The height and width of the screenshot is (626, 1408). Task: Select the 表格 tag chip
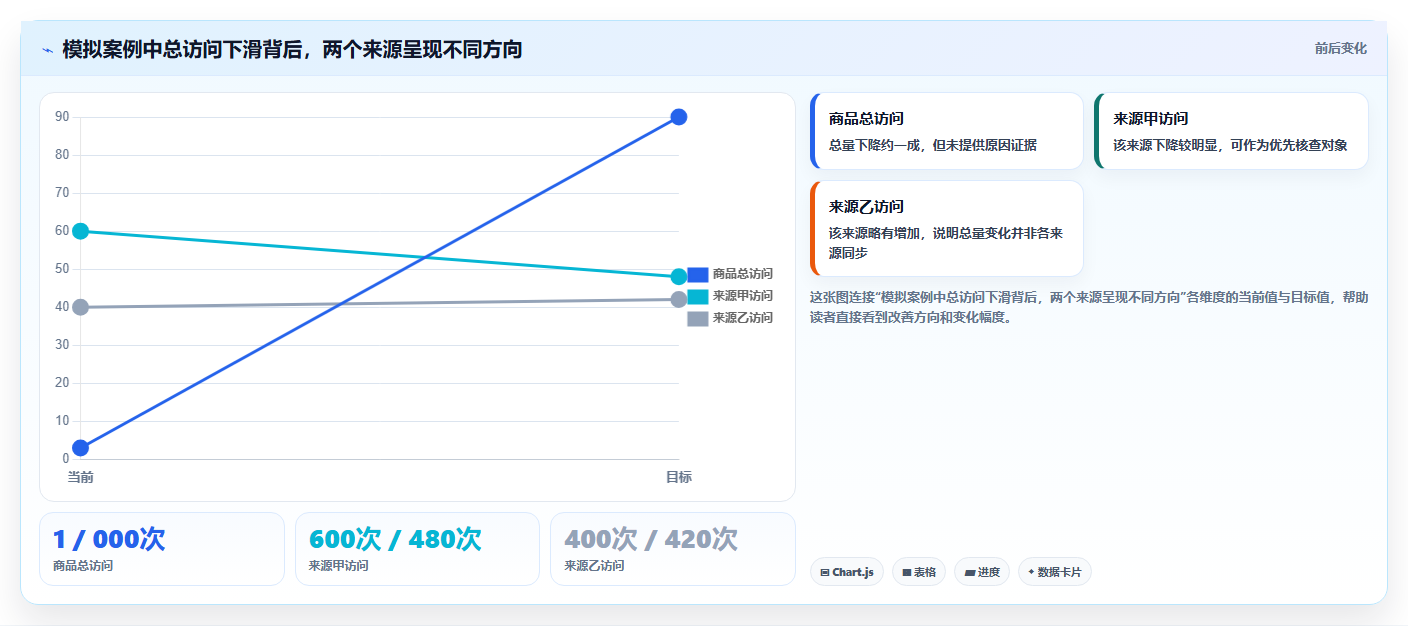(919, 572)
